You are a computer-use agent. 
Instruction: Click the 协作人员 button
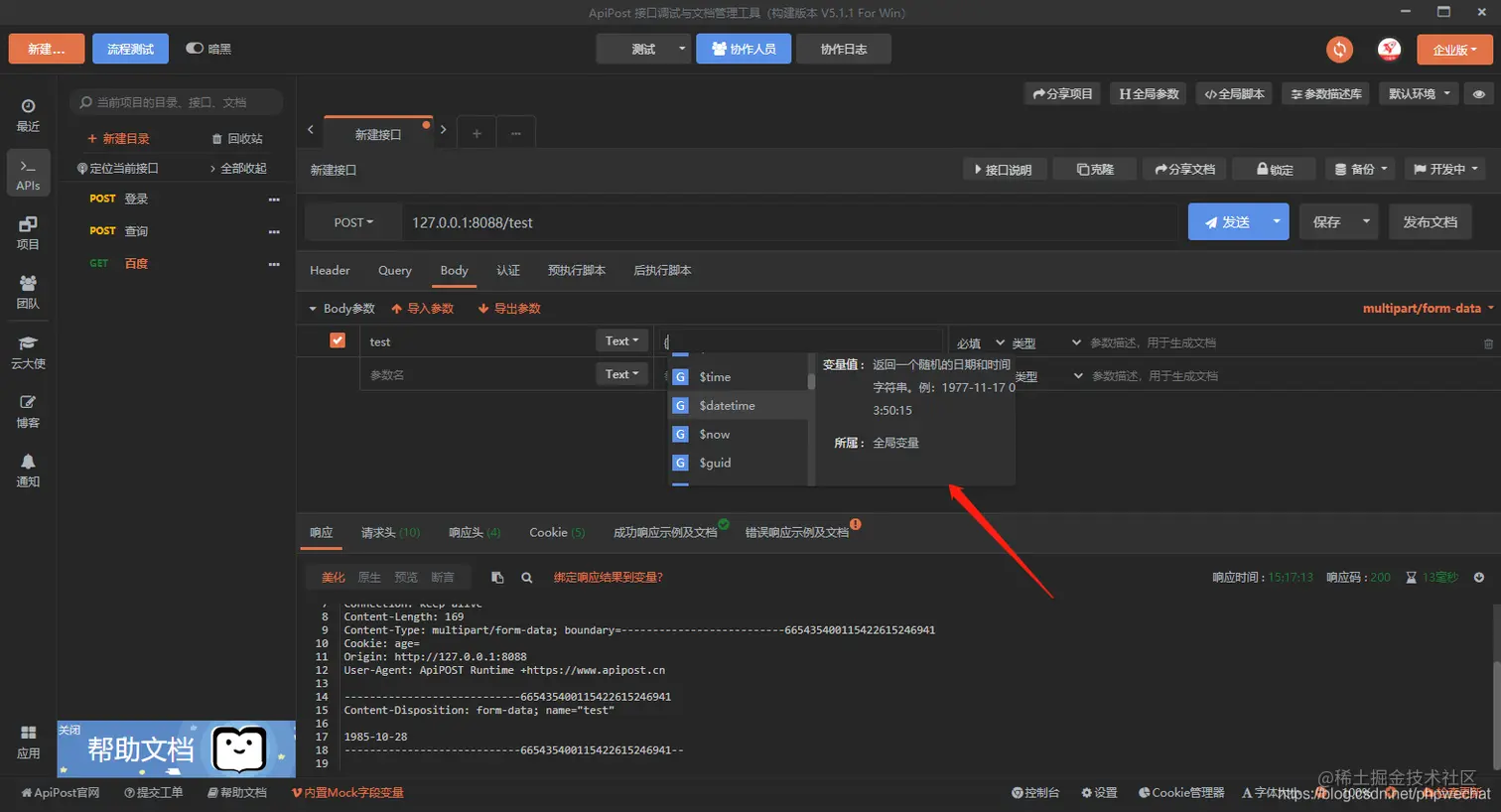point(744,49)
